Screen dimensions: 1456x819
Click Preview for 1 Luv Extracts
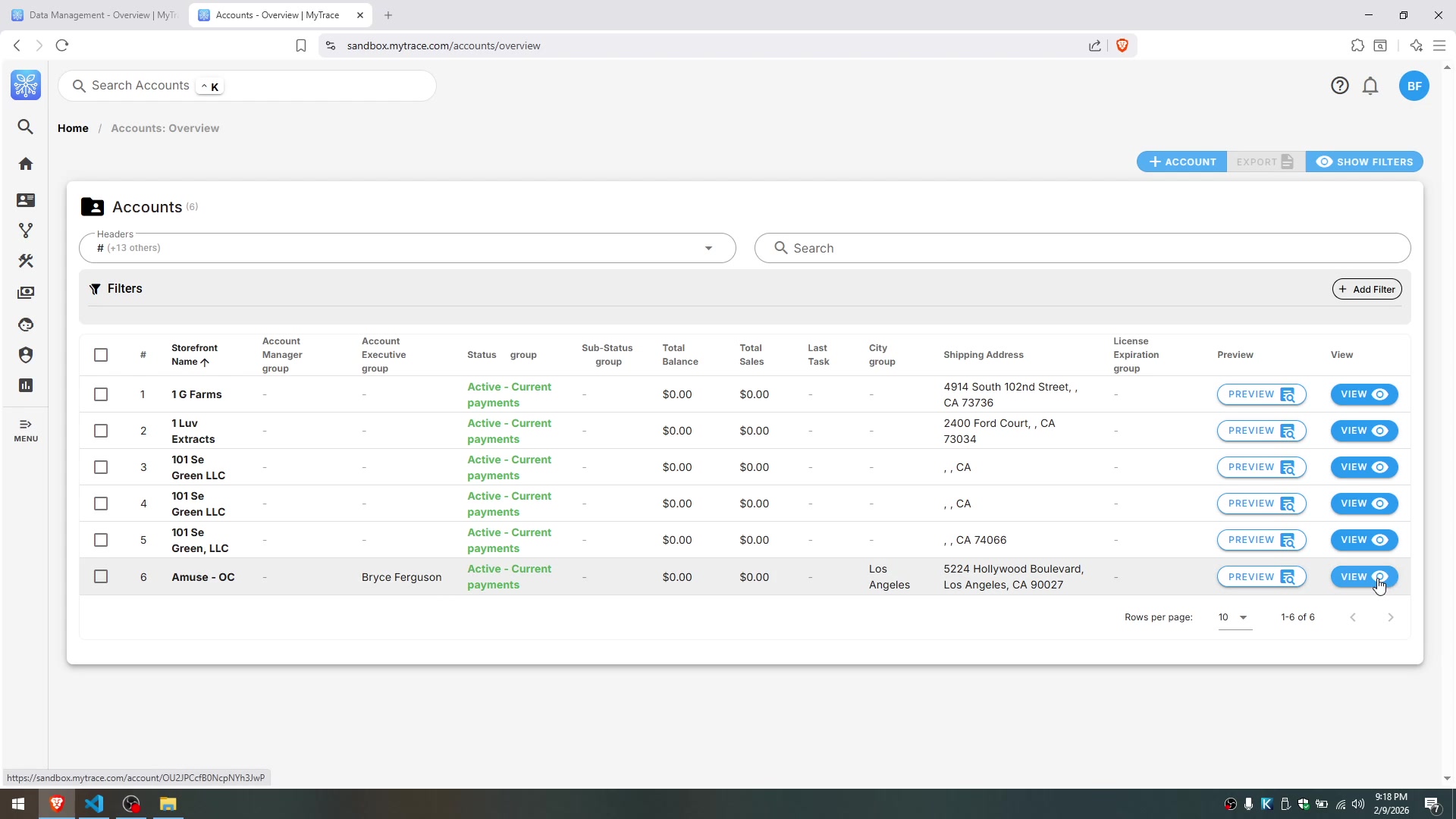click(1260, 431)
